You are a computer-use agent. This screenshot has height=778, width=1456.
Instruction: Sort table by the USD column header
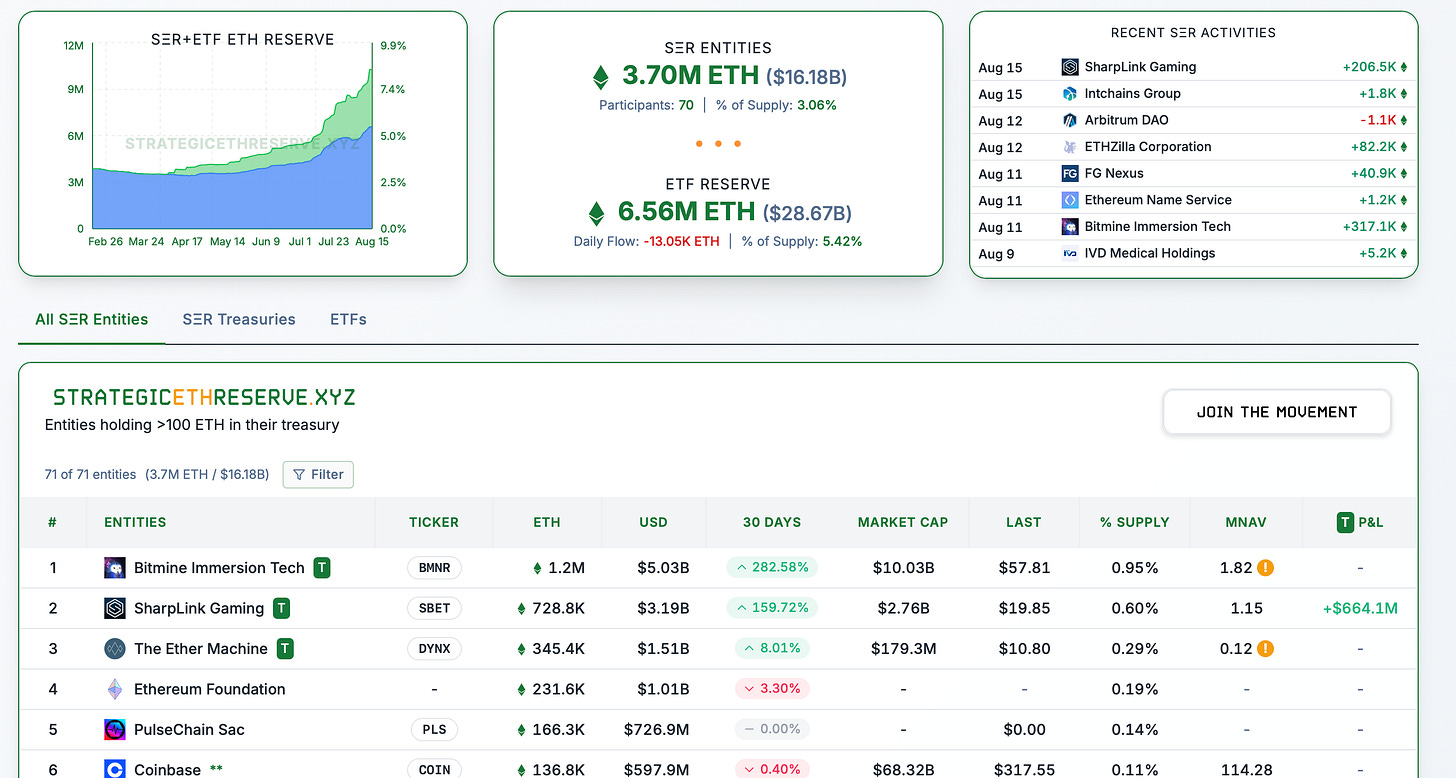pyautogui.click(x=654, y=522)
